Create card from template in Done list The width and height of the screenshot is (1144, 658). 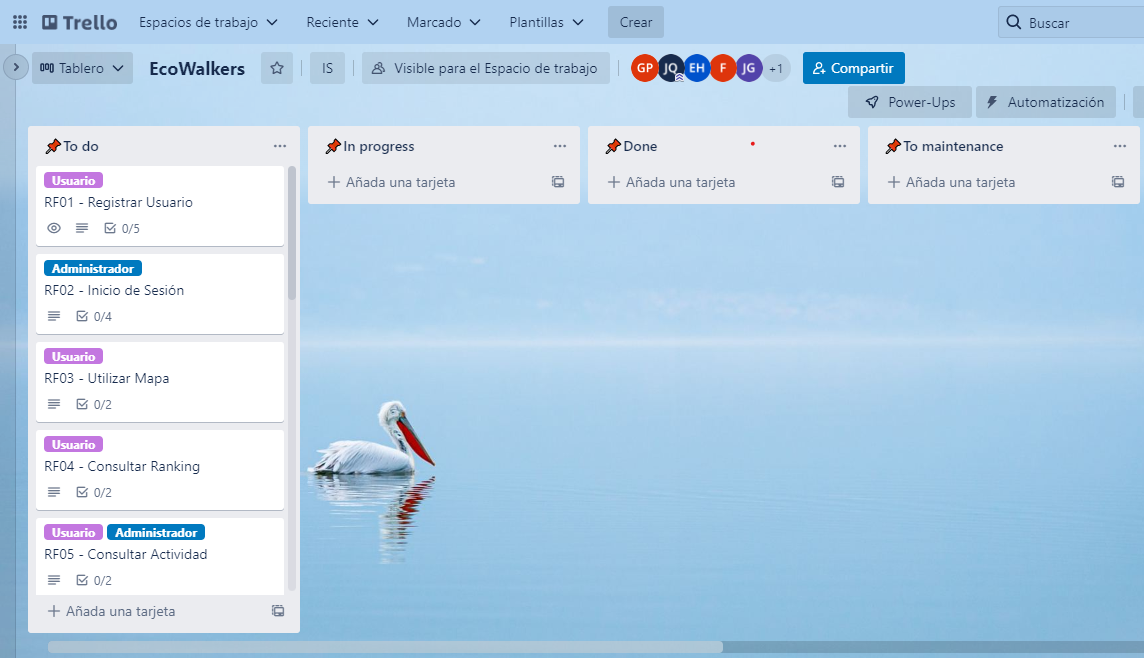(838, 182)
